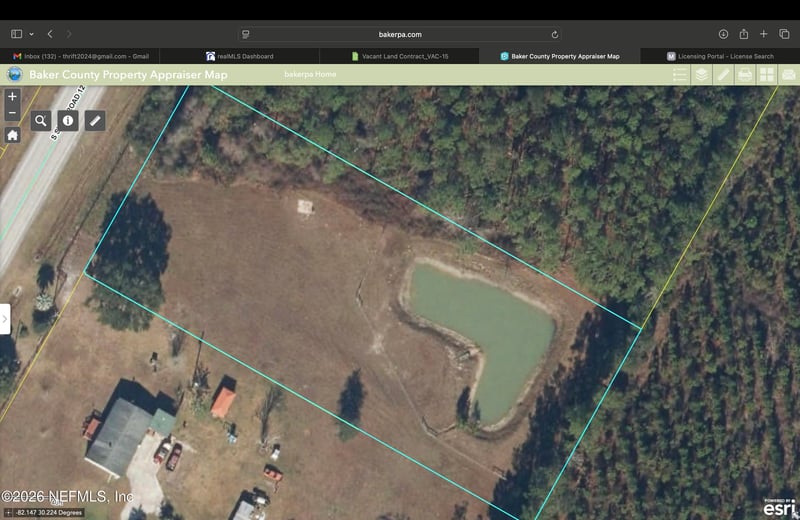Click the bakerpa.com address field
800x520 pixels.
click(400, 34)
